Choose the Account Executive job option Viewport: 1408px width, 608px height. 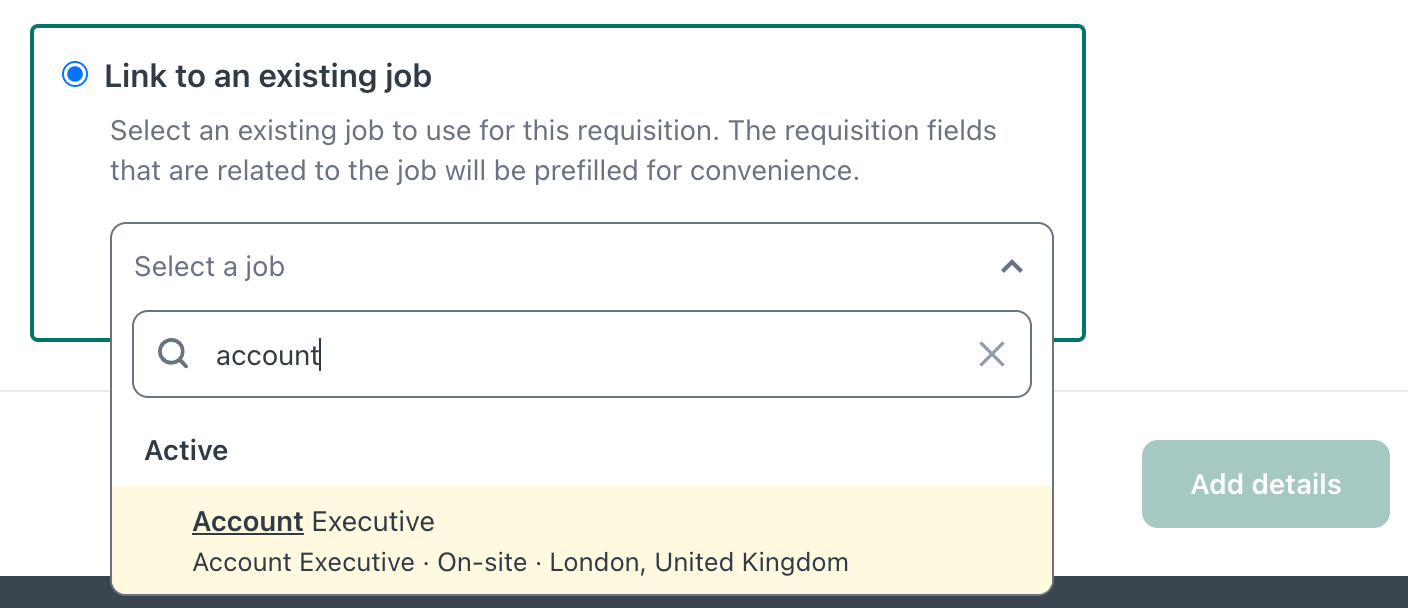[582, 541]
